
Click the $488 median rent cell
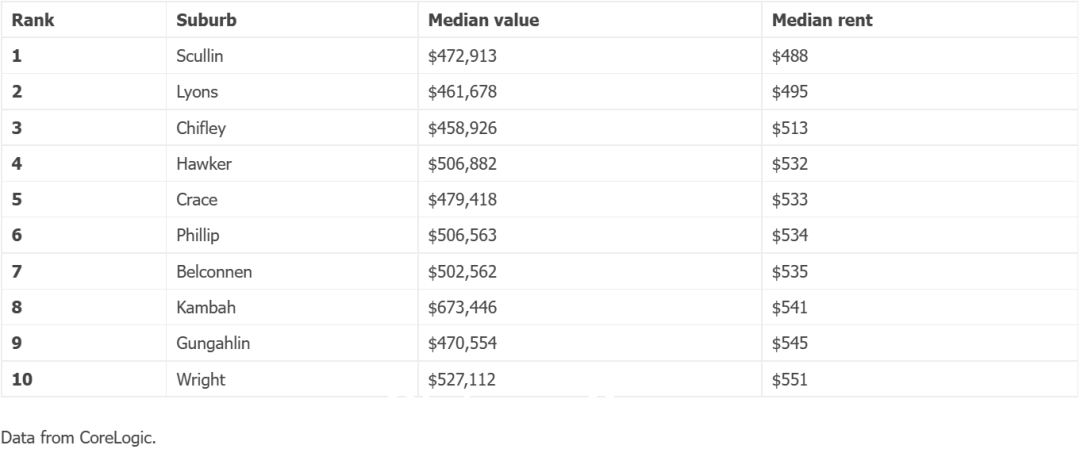pos(920,56)
